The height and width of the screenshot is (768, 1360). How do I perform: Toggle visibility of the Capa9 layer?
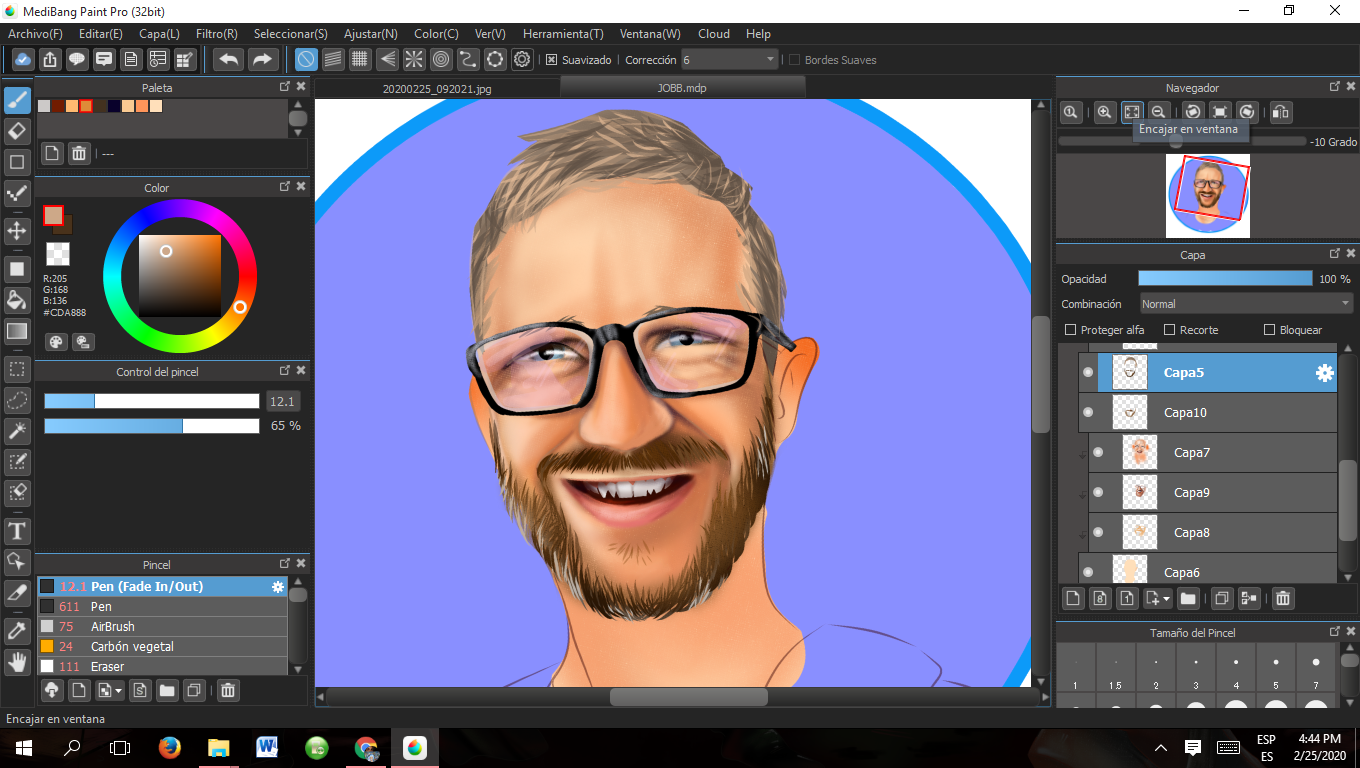(x=1098, y=492)
